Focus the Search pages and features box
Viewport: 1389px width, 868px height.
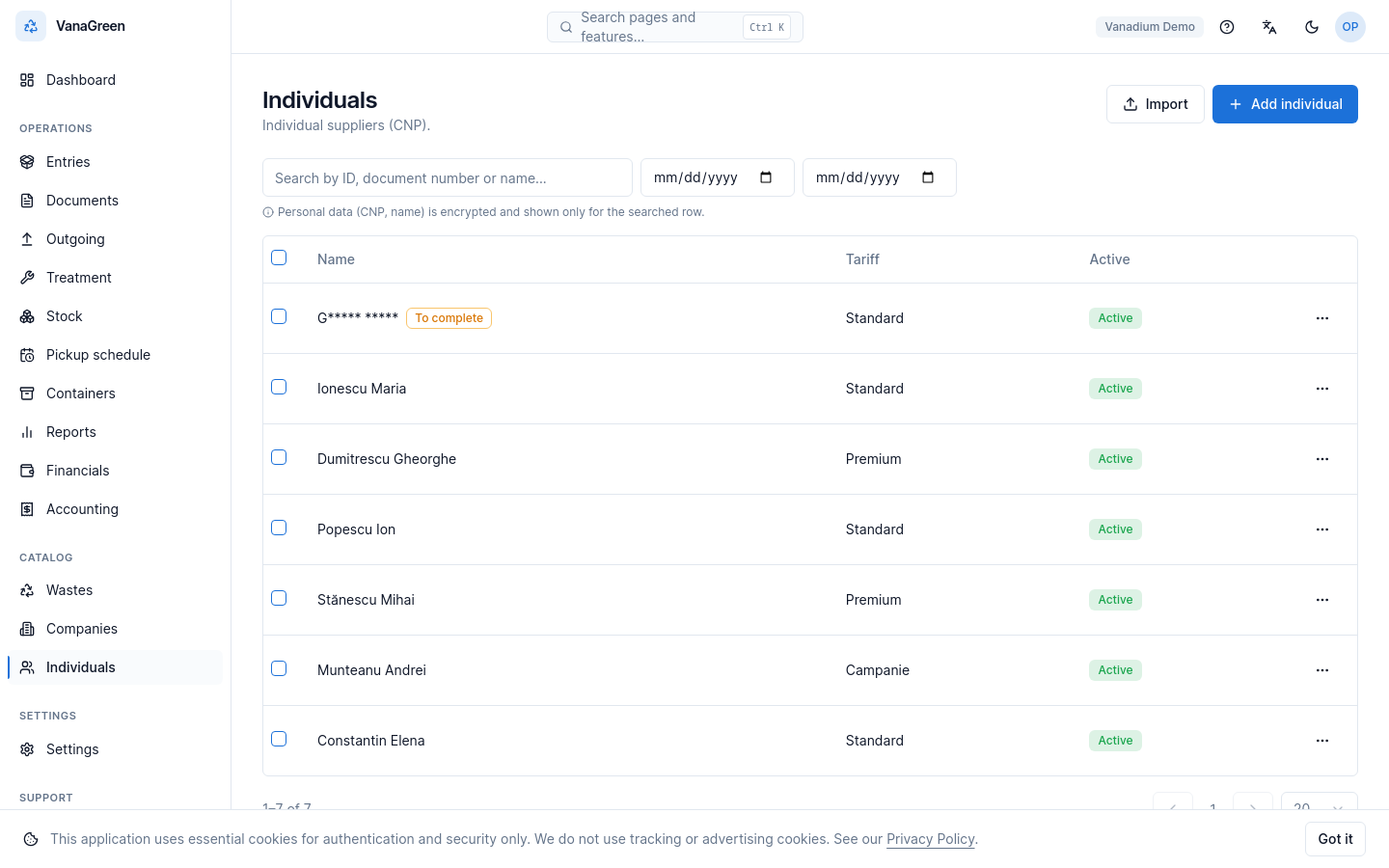click(675, 27)
